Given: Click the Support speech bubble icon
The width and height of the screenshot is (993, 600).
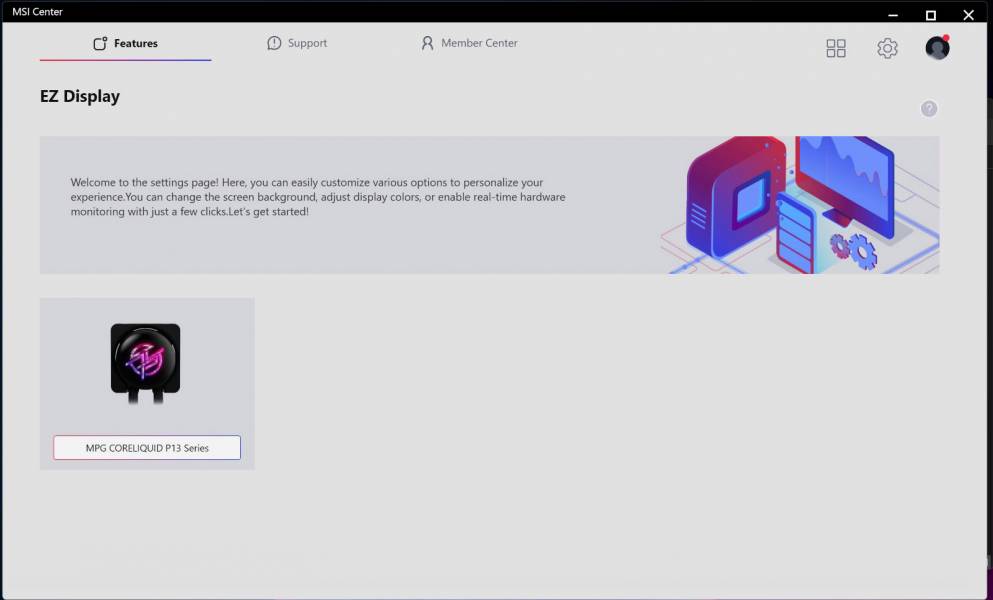Looking at the screenshot, I should tap(274, 44).
